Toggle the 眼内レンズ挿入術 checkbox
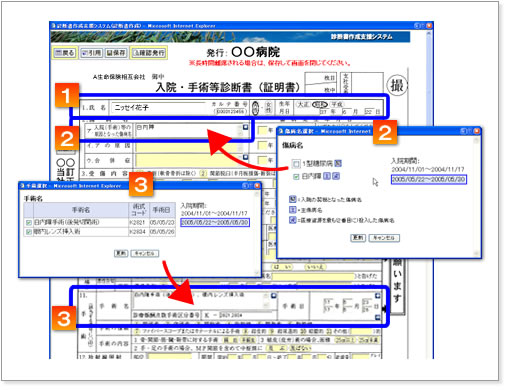Screen dimensions: 509x390 tap(29, 232)
